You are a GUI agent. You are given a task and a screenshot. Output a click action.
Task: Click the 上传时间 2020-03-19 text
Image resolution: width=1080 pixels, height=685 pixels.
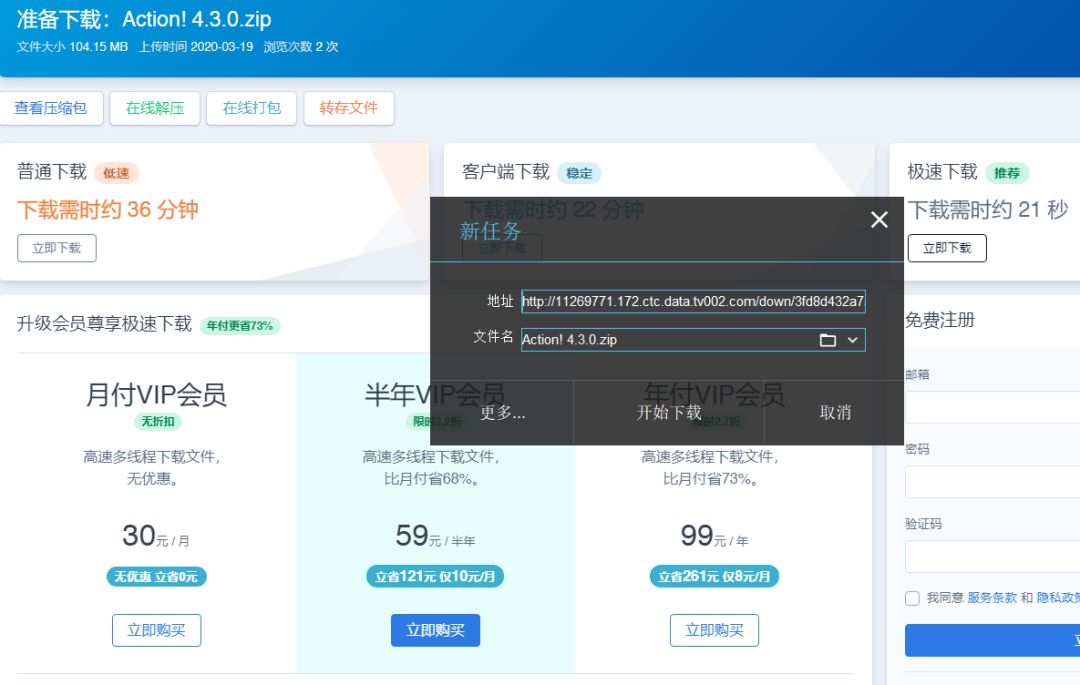tap(196, 47)
